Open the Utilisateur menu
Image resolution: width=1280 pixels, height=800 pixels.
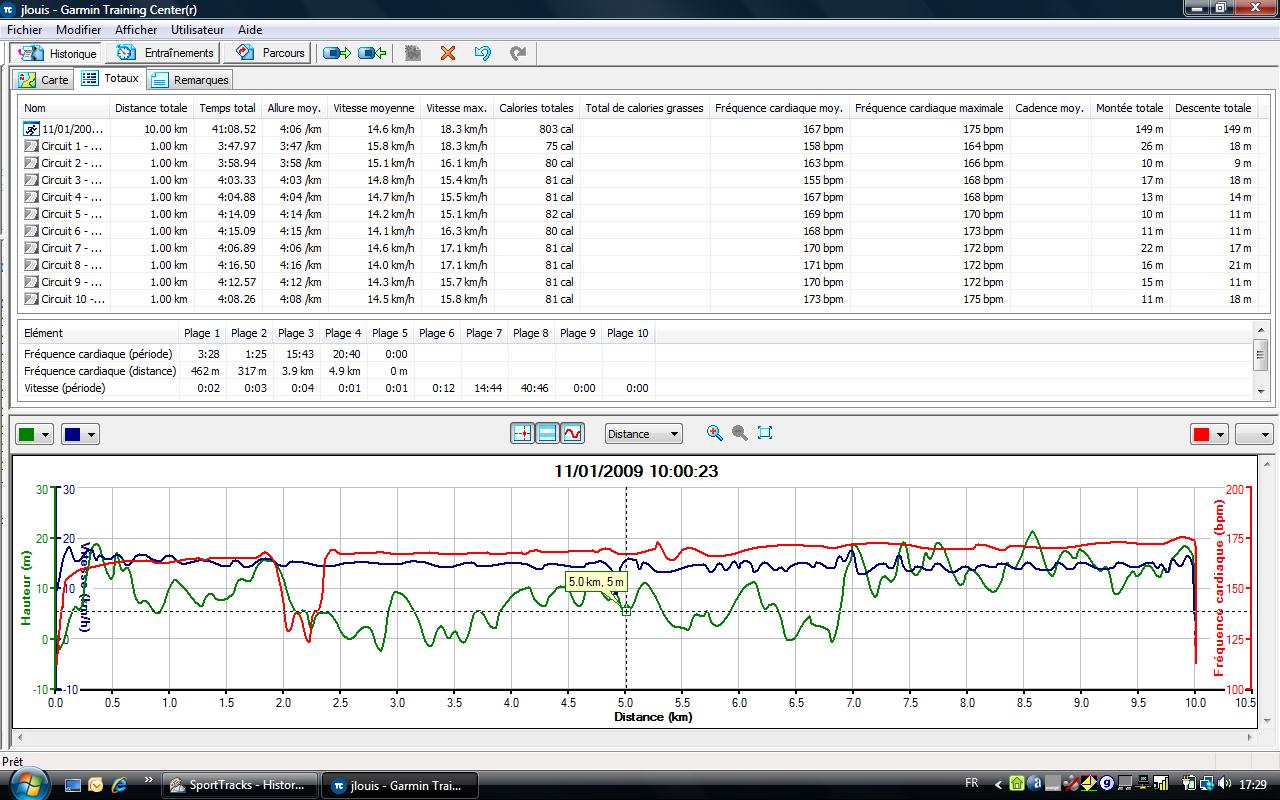pyautogui.click(x=197, y=30)
